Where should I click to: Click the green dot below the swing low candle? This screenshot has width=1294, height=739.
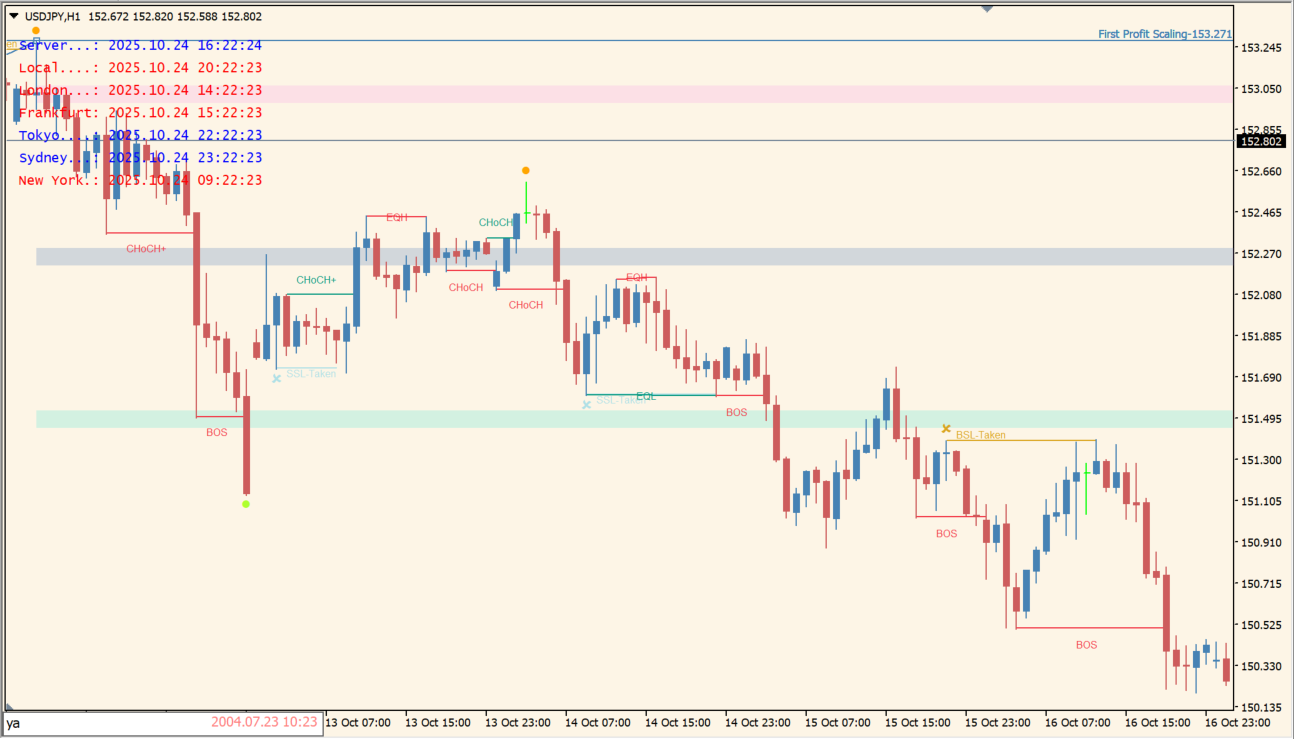[246, 504]
